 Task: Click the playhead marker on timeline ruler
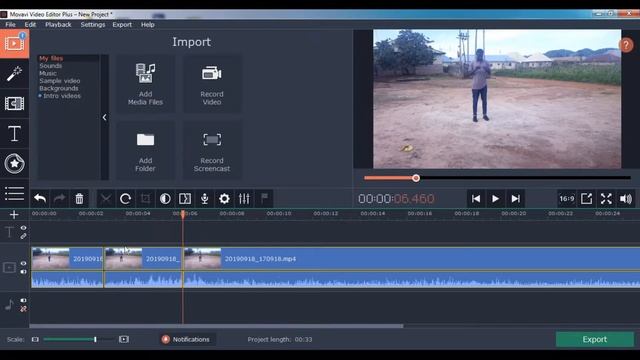183,214
